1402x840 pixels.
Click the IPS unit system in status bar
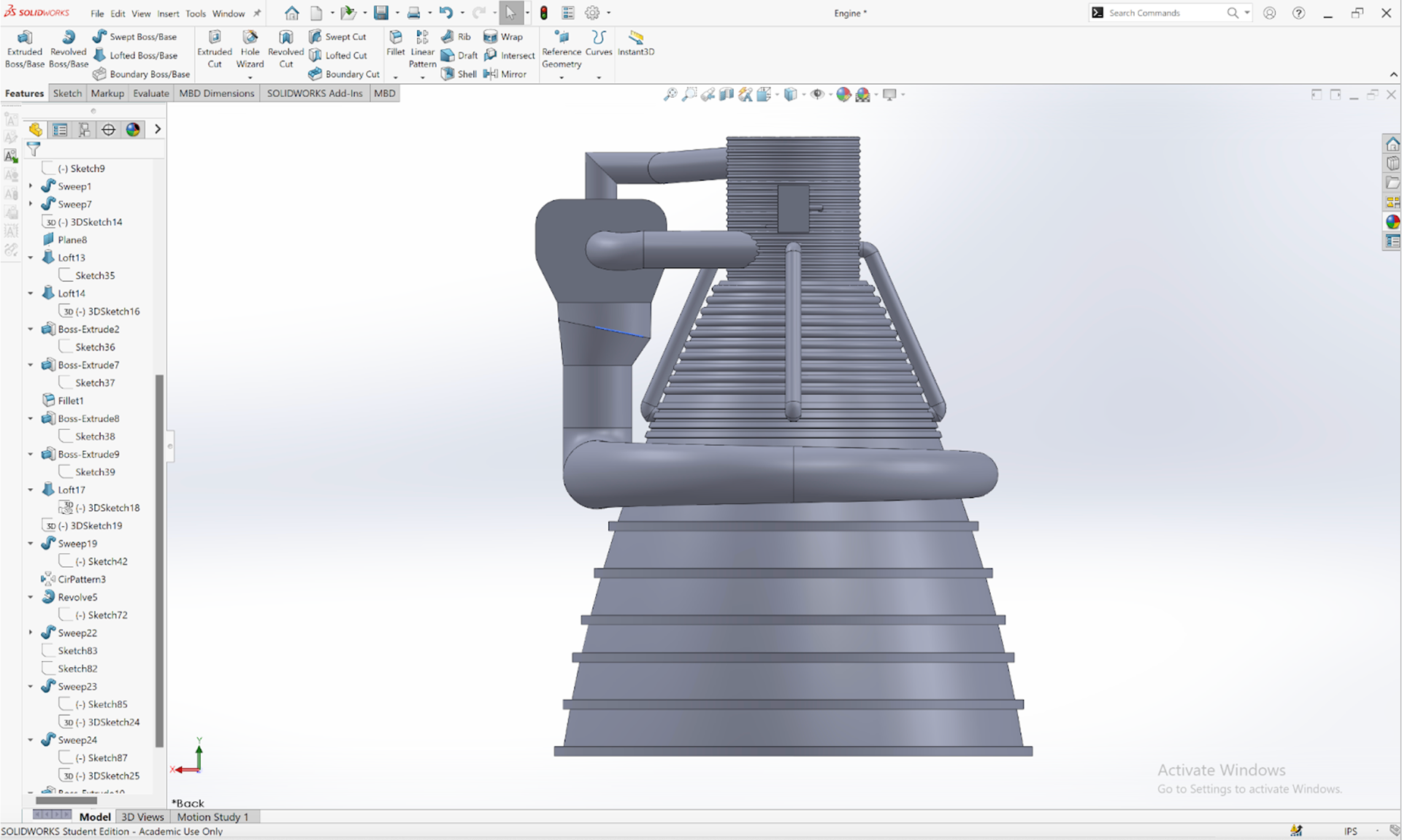pos(1351,831)
